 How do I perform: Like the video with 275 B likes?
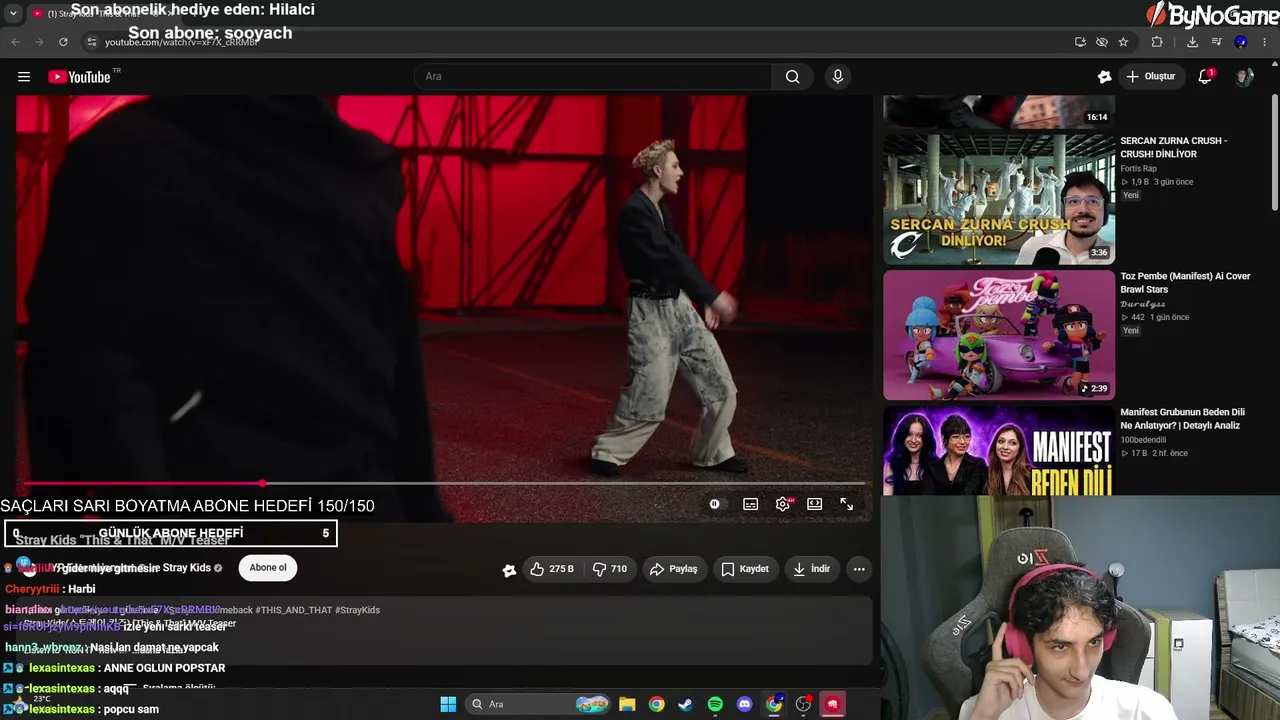click(552, 569)
